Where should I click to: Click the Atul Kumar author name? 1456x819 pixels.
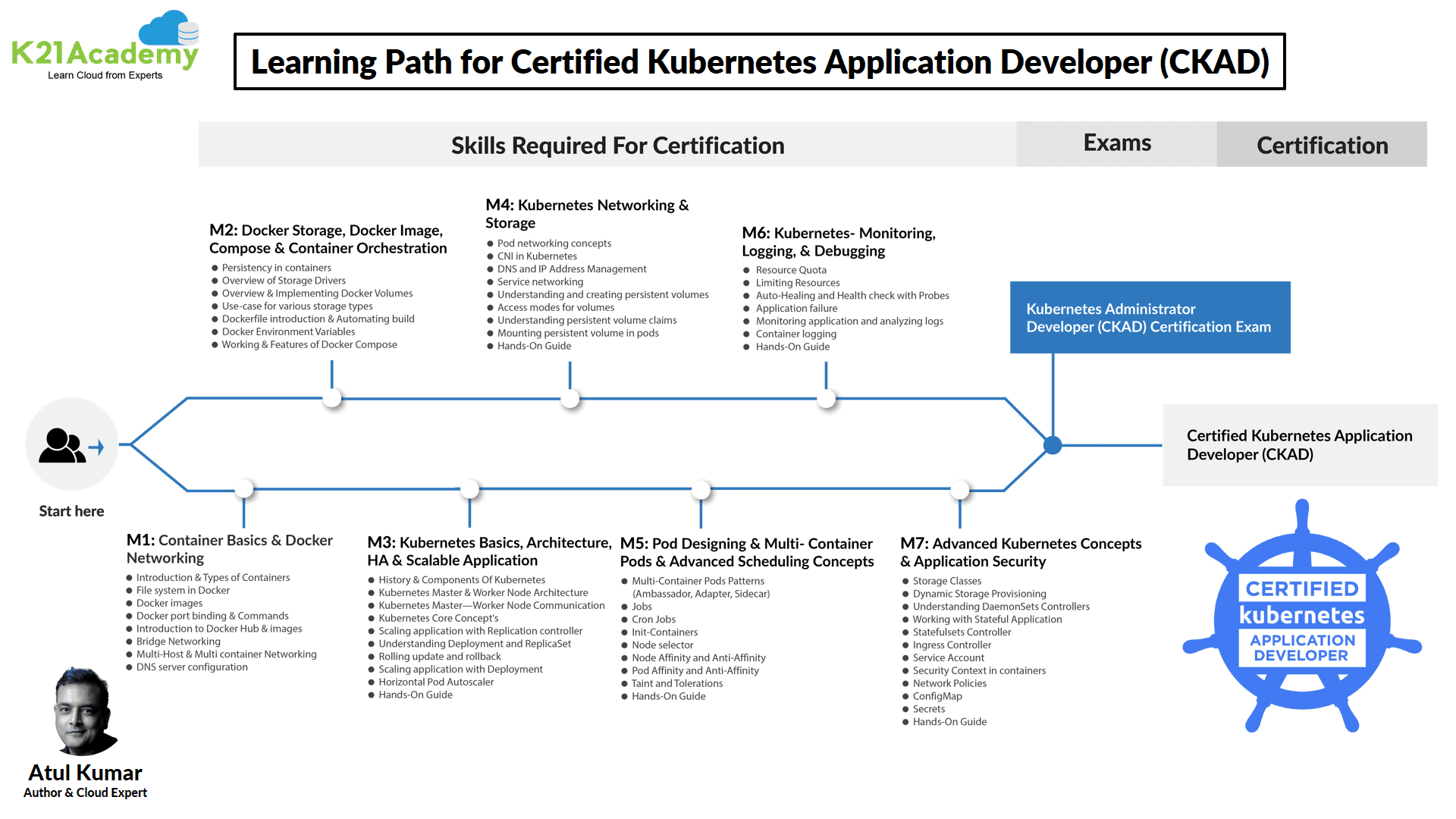point(85,772)
